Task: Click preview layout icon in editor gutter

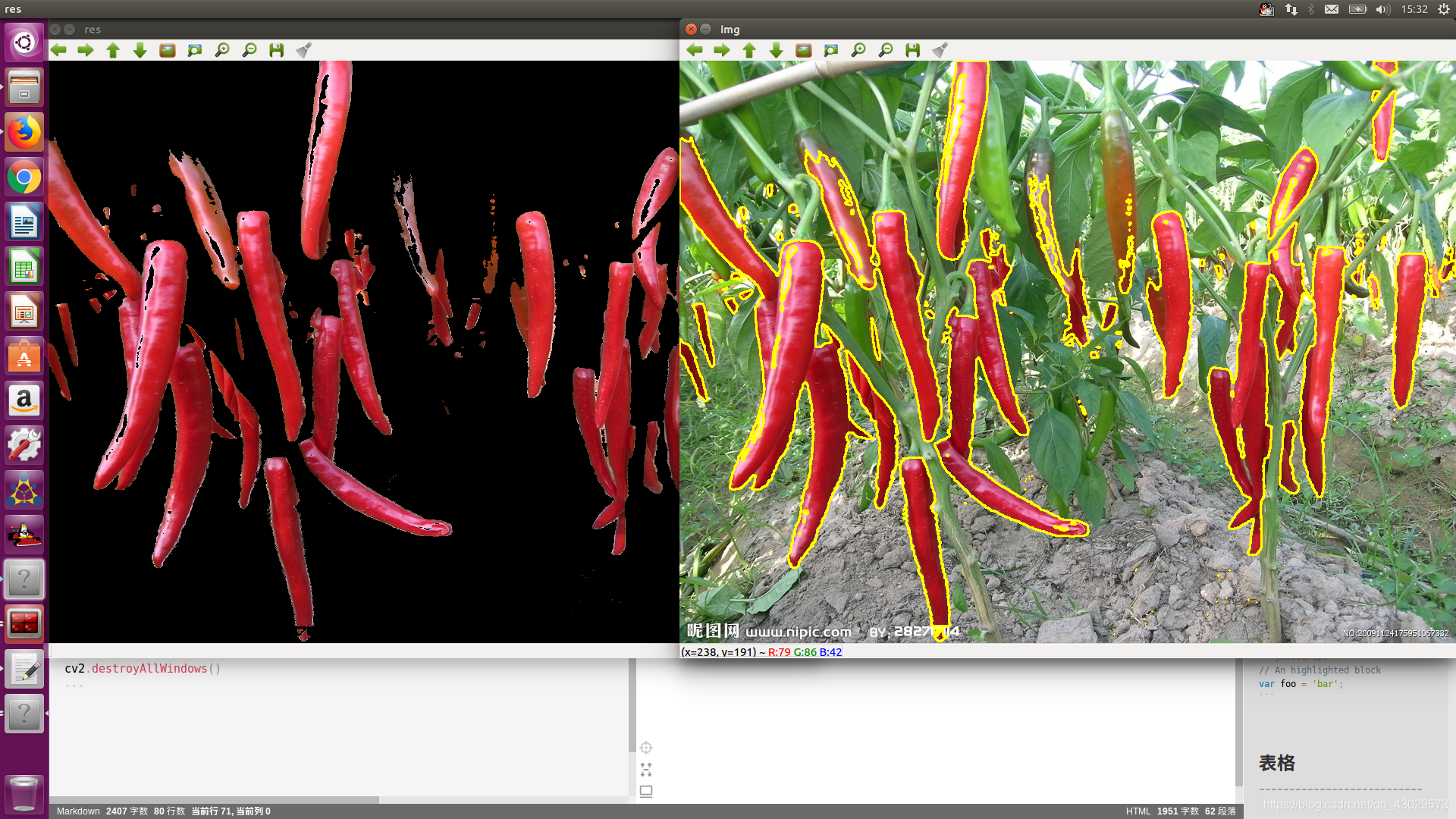Action: [x=646, y=792]
